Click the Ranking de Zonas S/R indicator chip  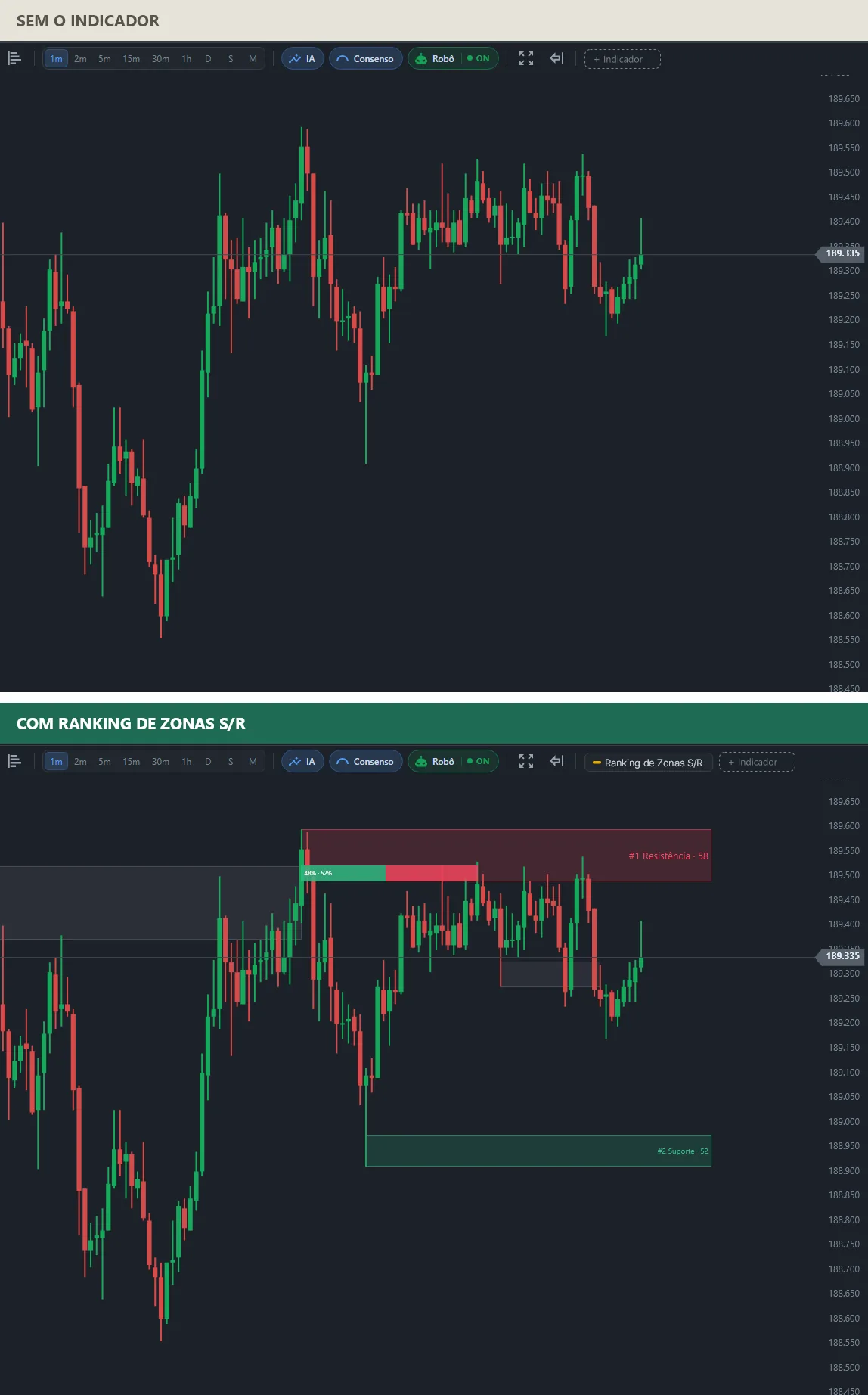[649, 763]
